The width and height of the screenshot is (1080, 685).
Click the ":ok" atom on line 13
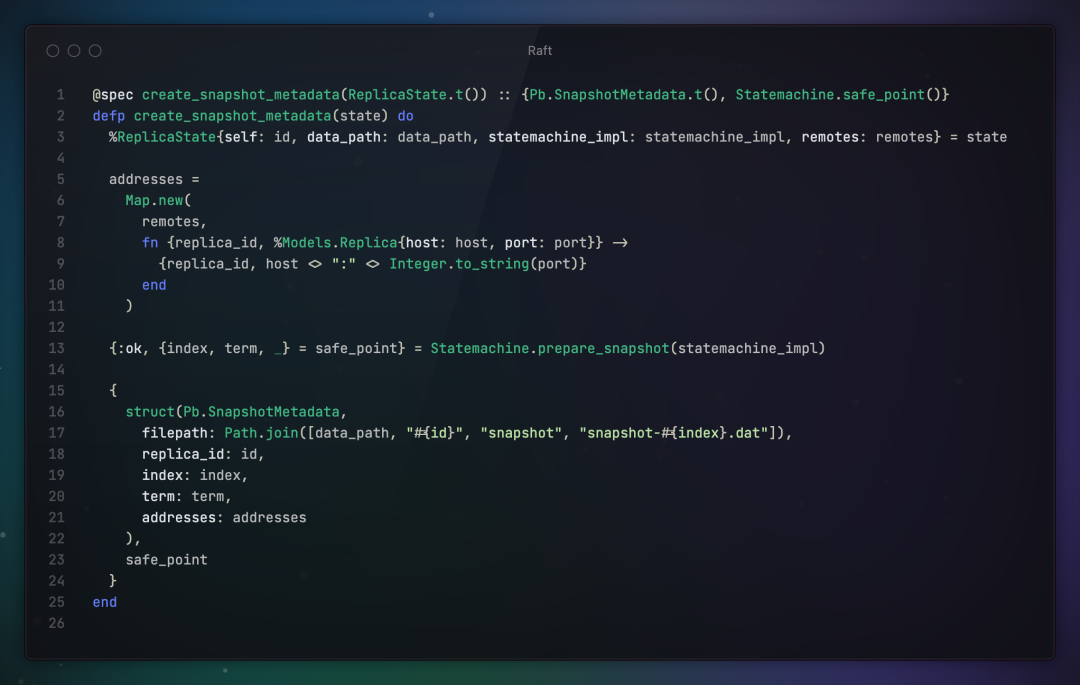pos(129,348)
